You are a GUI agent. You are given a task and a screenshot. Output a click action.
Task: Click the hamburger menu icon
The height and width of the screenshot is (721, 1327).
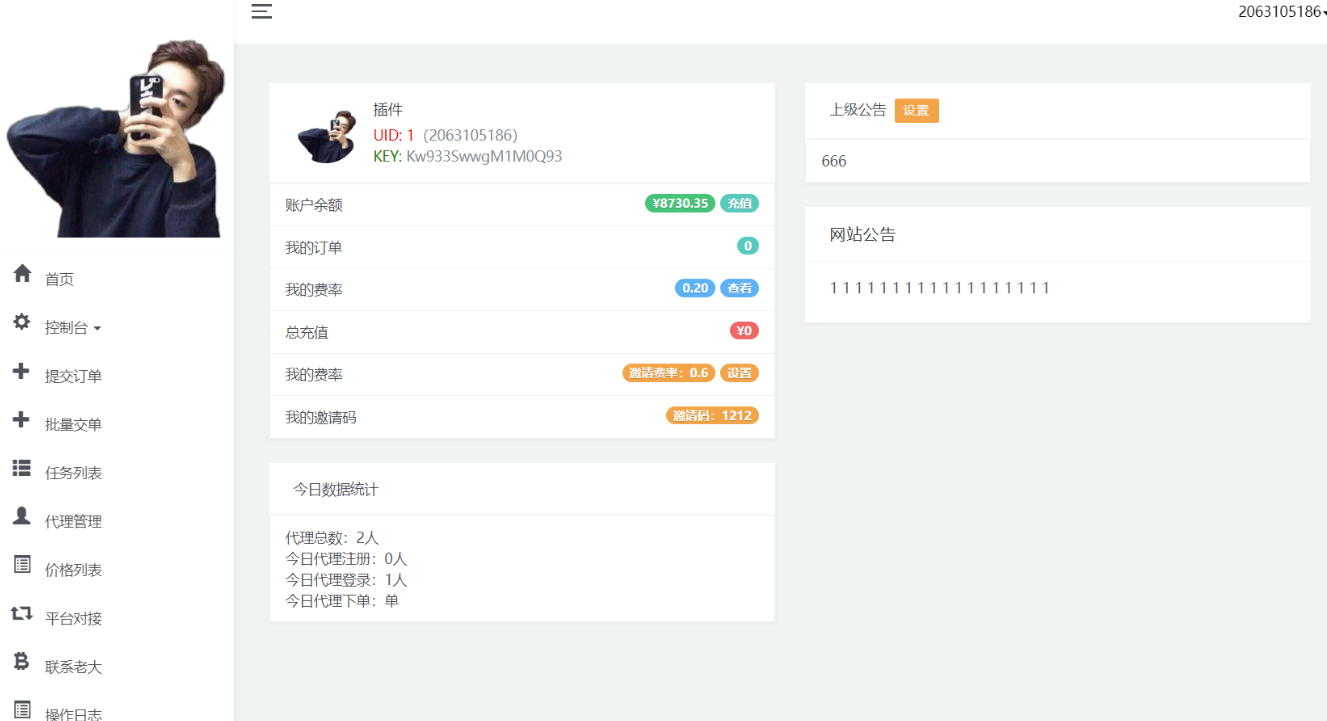coord(262,12)
